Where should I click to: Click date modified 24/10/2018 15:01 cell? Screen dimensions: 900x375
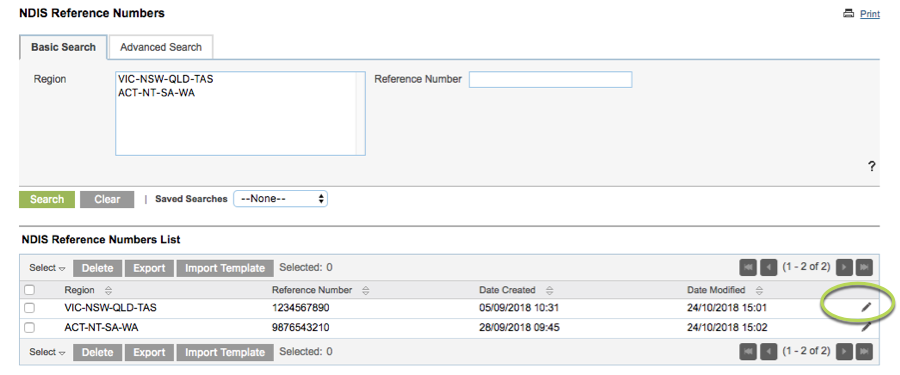pos(727,308)
